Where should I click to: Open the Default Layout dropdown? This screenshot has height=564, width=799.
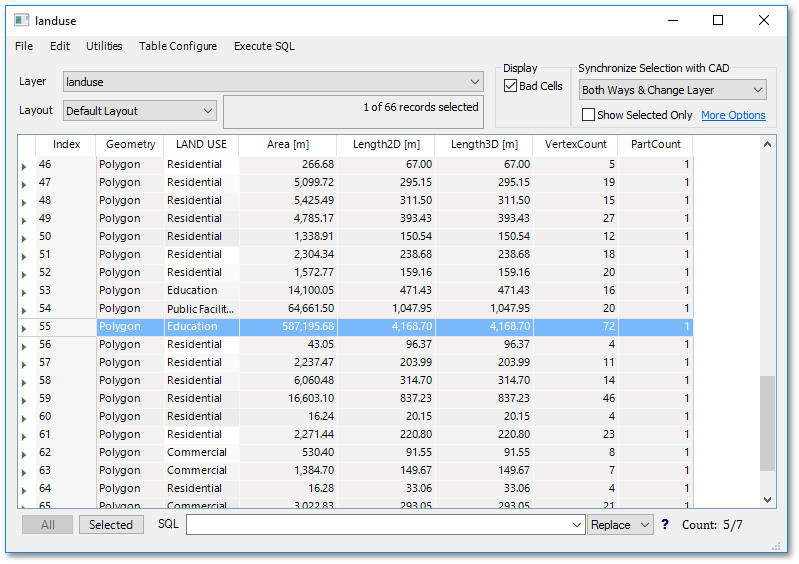(x=140, y=111)
